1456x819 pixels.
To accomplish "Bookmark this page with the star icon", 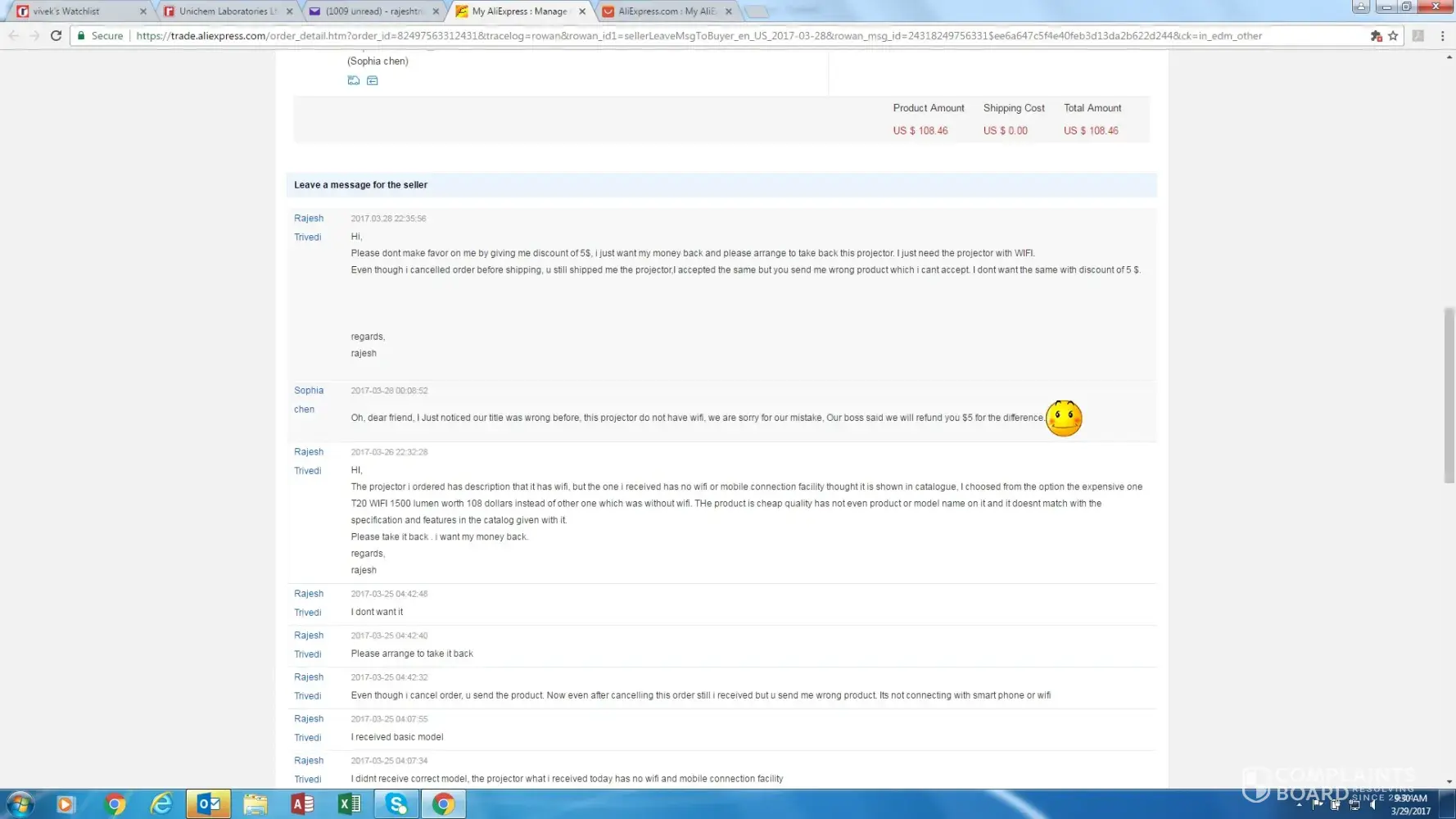I will (x=1393, y=36).
